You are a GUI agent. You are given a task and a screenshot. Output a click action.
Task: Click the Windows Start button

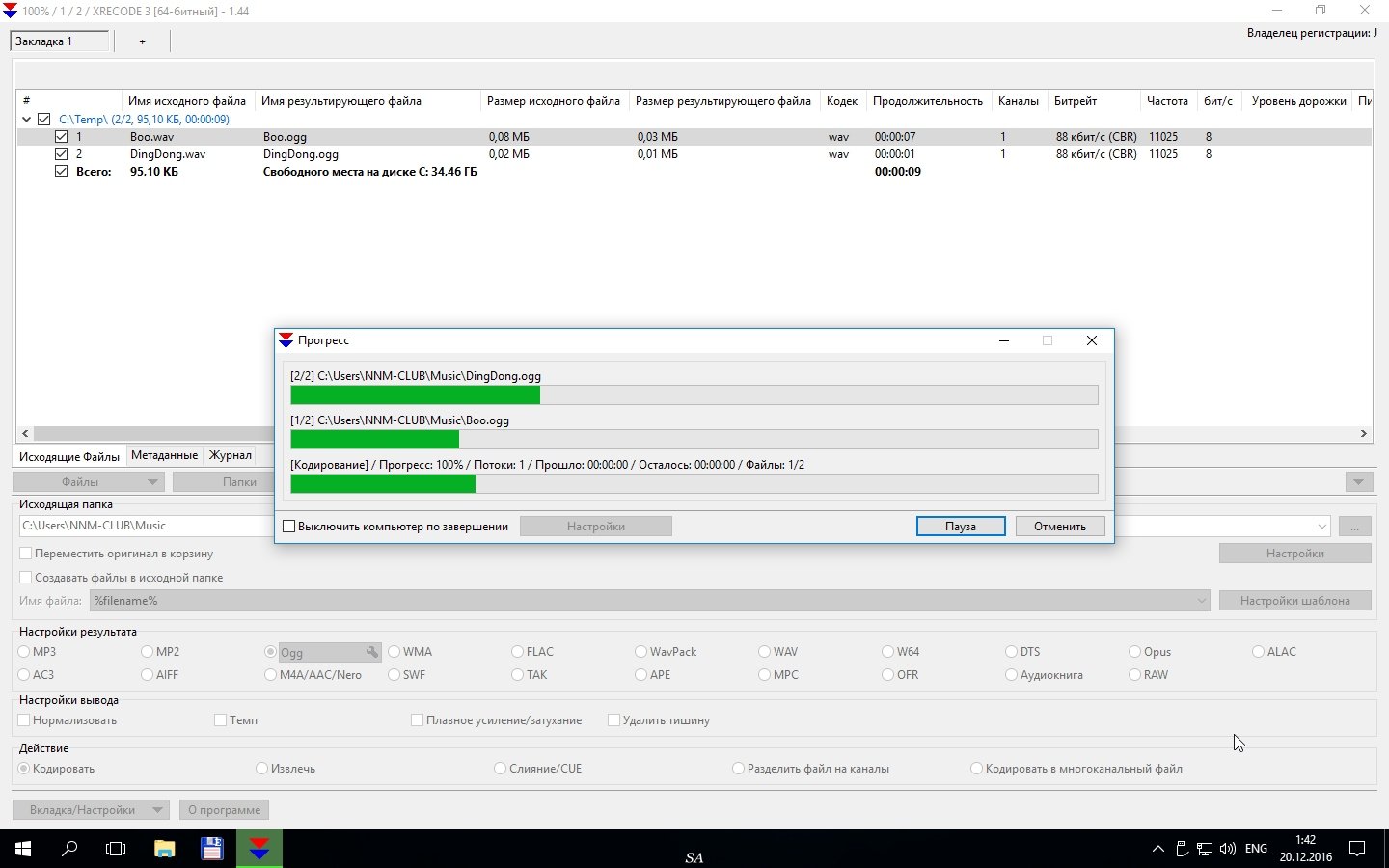tap(23, 849)
